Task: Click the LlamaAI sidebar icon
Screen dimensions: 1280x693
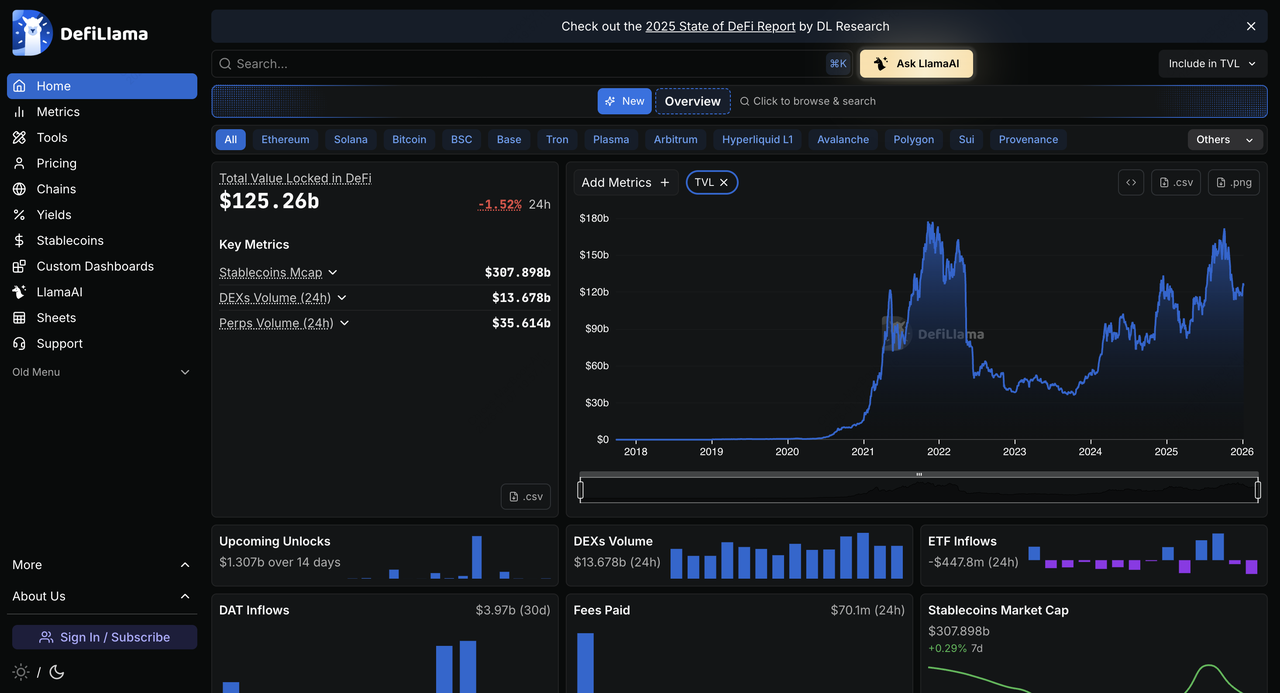Action: (19, 292)
